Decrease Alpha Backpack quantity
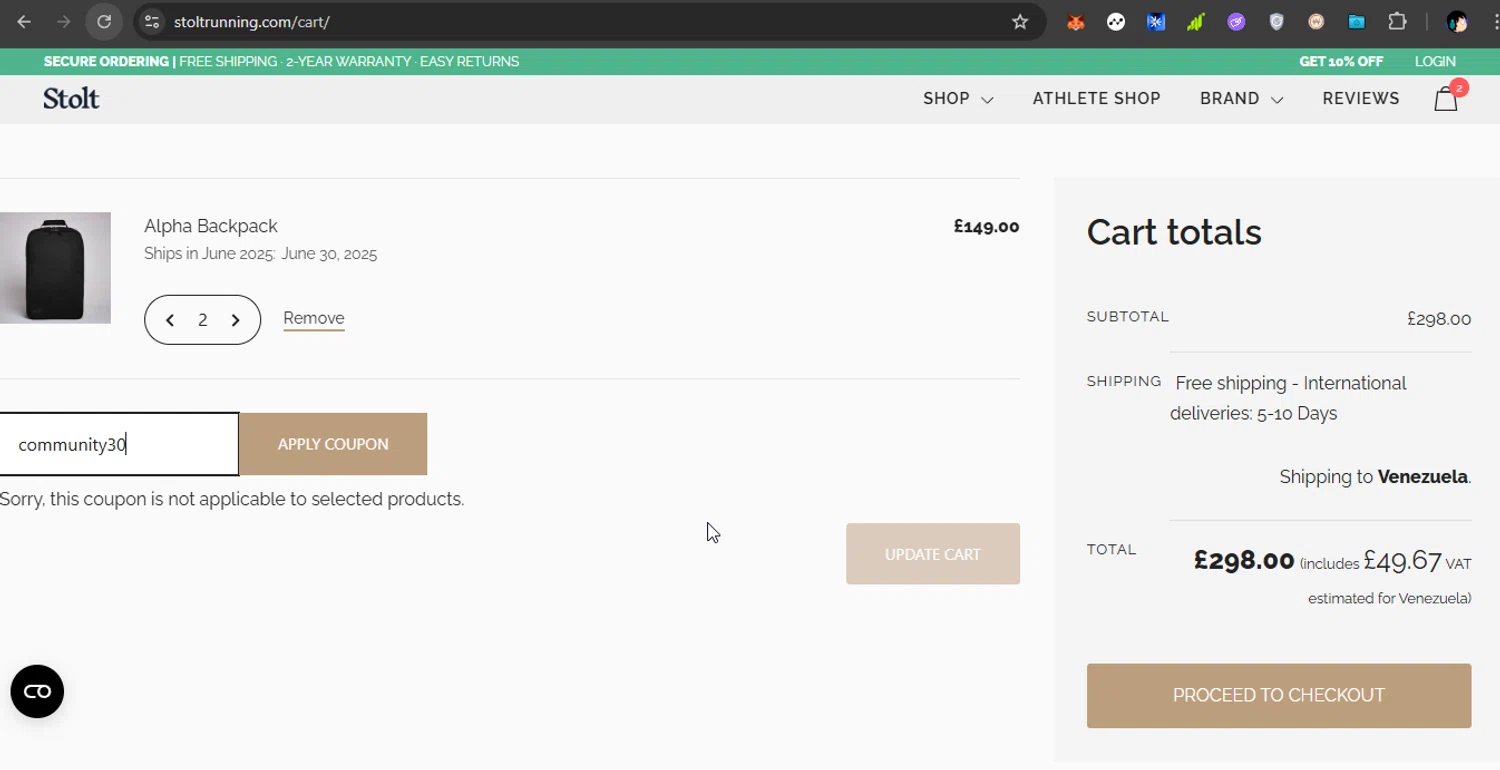 170,320
